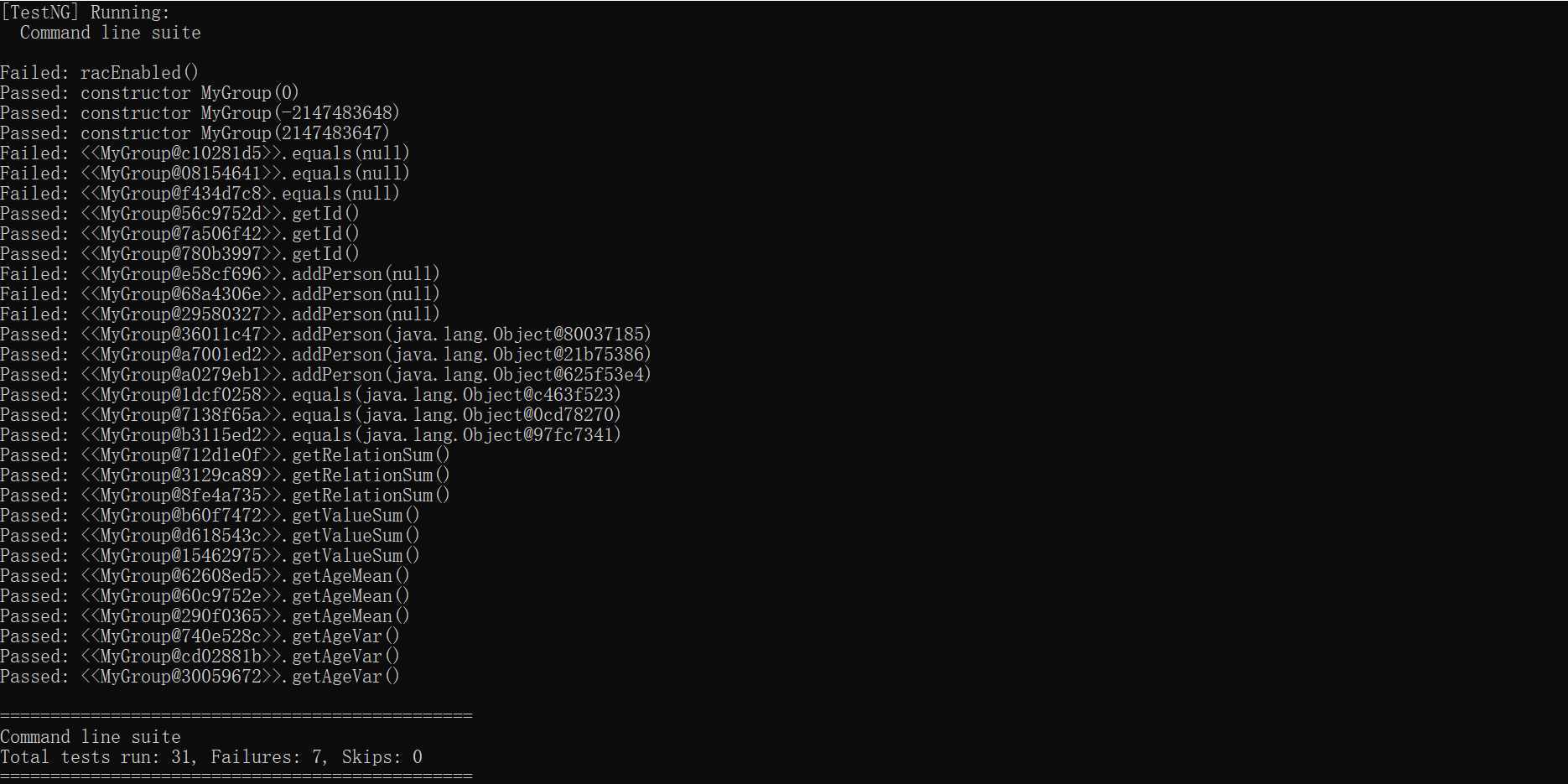This screenshot has width=1568, height=784.
Task: Click the "Command line suite" text above the totals
Action: tap(91, 737)
